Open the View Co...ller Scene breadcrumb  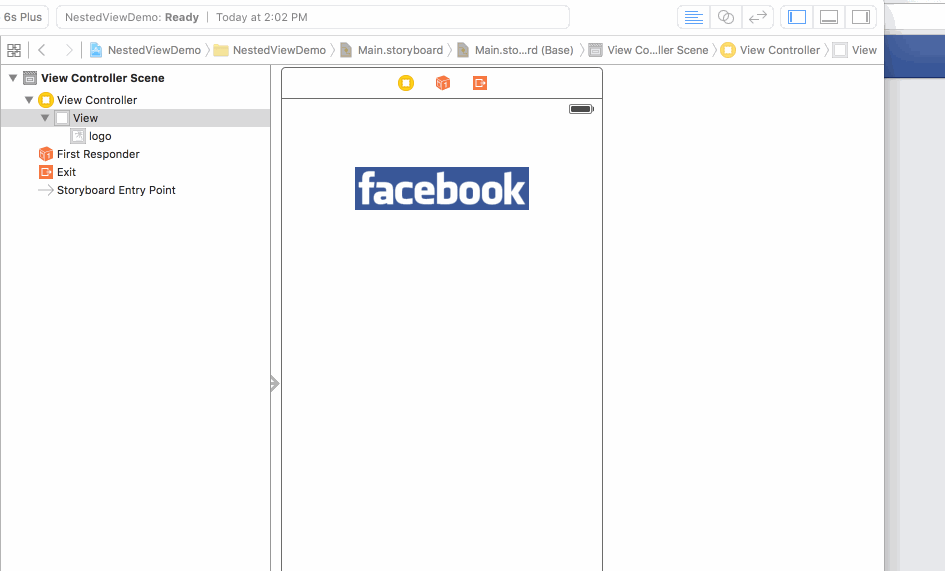coord(648,50)
